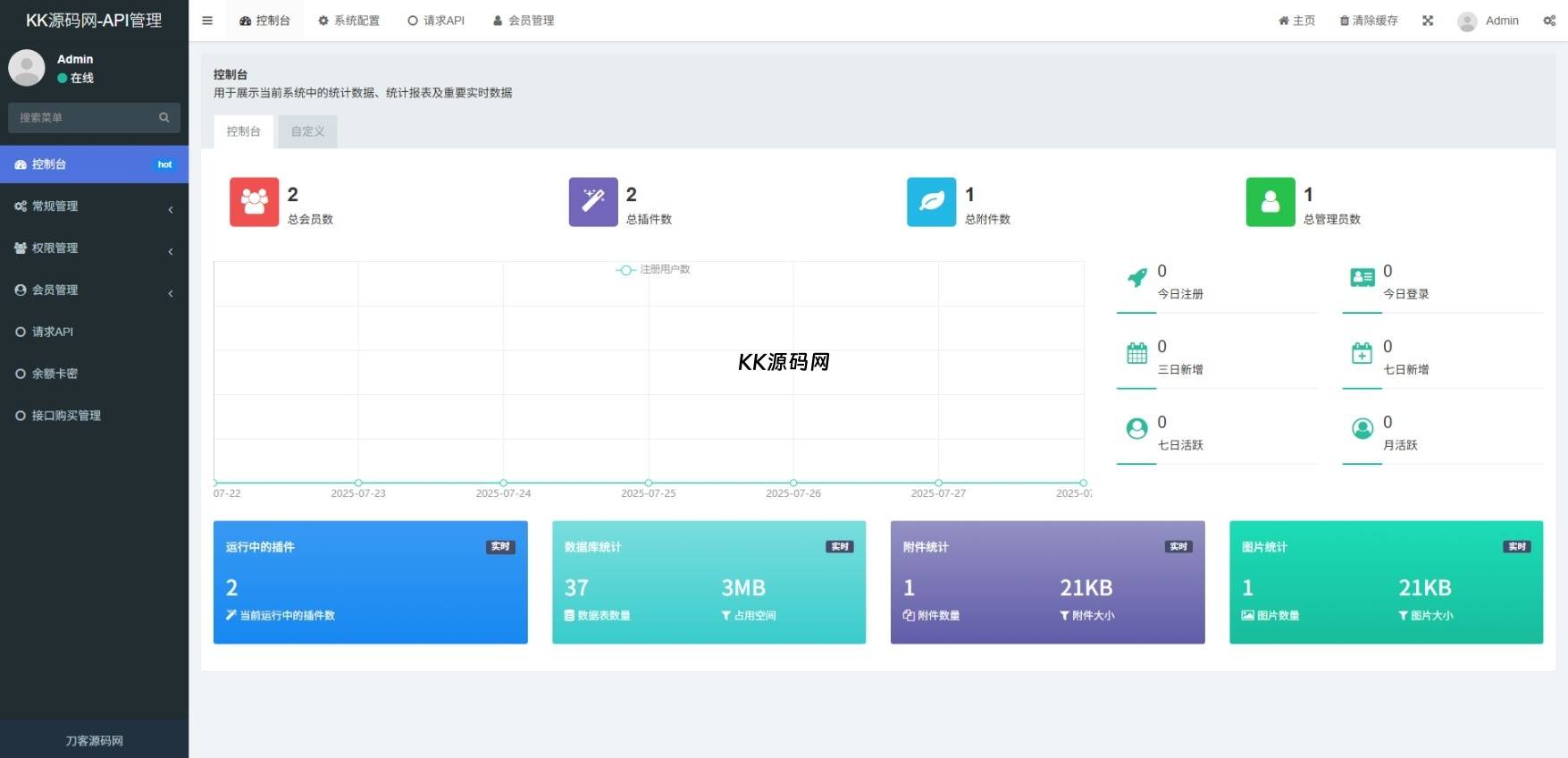
Task: Toggle the sidebar with the hamburger icon
Action: [207, 21]
